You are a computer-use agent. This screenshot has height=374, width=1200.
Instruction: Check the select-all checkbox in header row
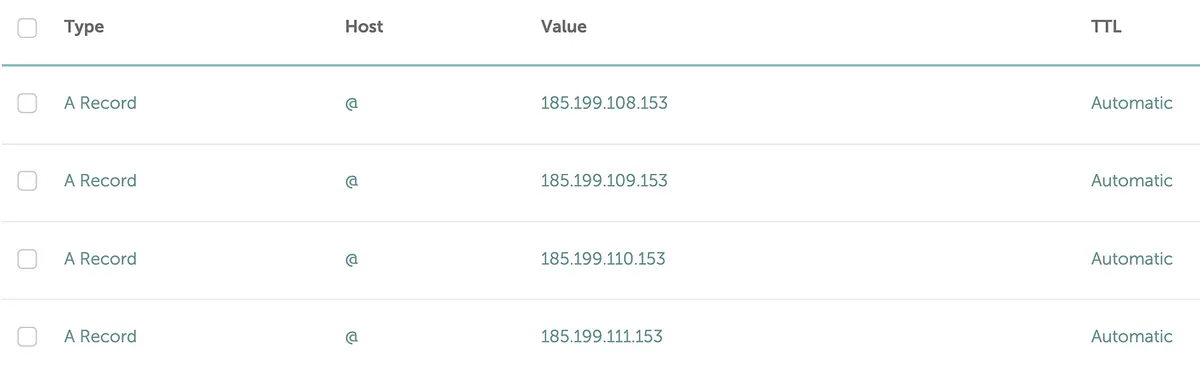tap(27, 28)
